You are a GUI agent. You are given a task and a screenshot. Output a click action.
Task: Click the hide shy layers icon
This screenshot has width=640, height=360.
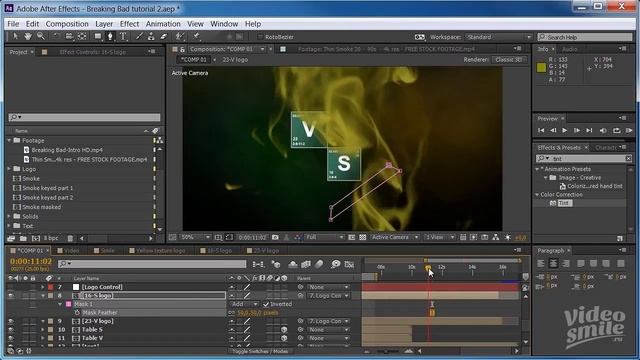(293, 264)
